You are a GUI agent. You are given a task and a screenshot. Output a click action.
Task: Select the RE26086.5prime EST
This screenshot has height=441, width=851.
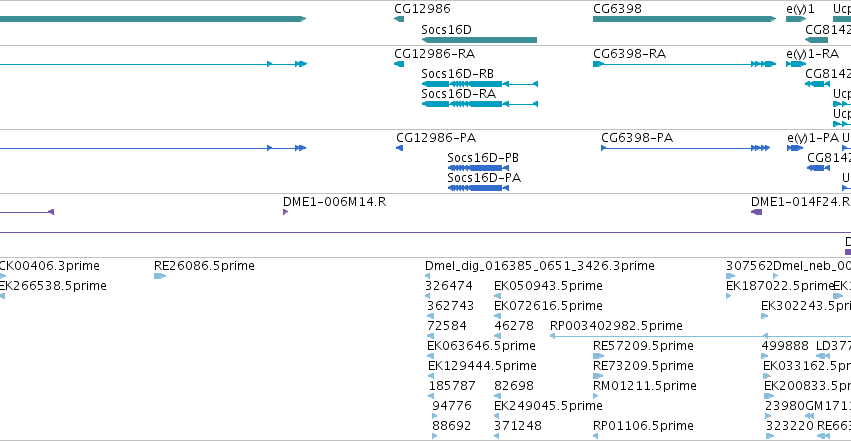[160, 276]
